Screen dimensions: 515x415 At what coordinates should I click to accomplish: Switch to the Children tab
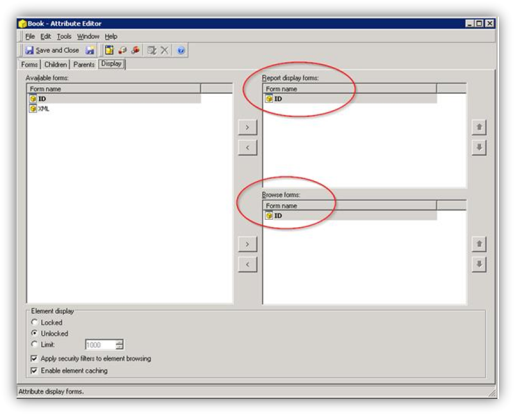(55, 64)
